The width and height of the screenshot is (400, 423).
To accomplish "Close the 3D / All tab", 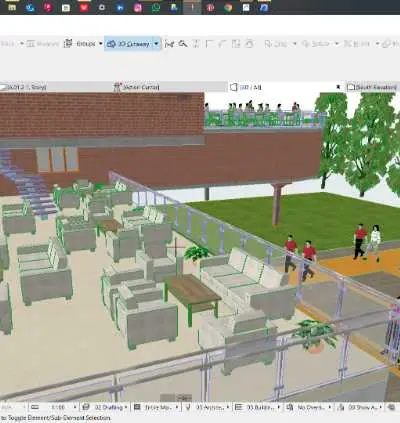I will (338, 87).
